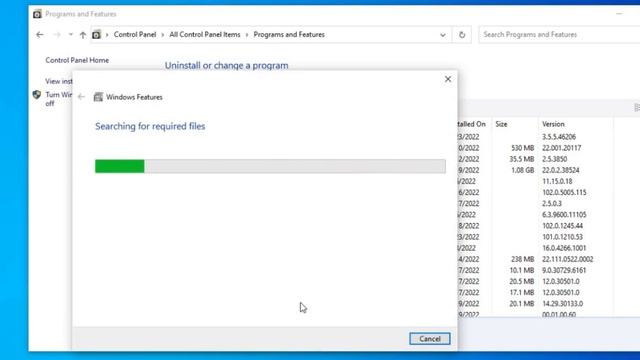Select the 35.5 MB size cell

tap(522, 159)
